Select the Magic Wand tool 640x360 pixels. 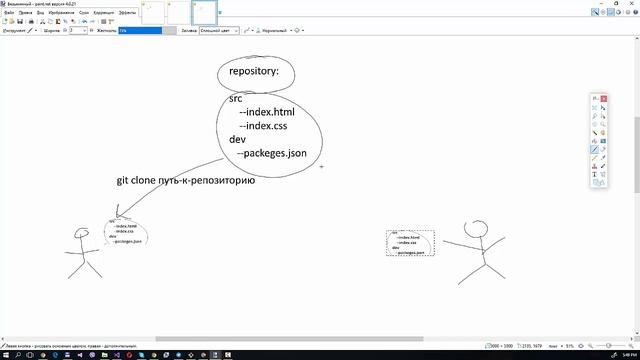pos(595,133)
